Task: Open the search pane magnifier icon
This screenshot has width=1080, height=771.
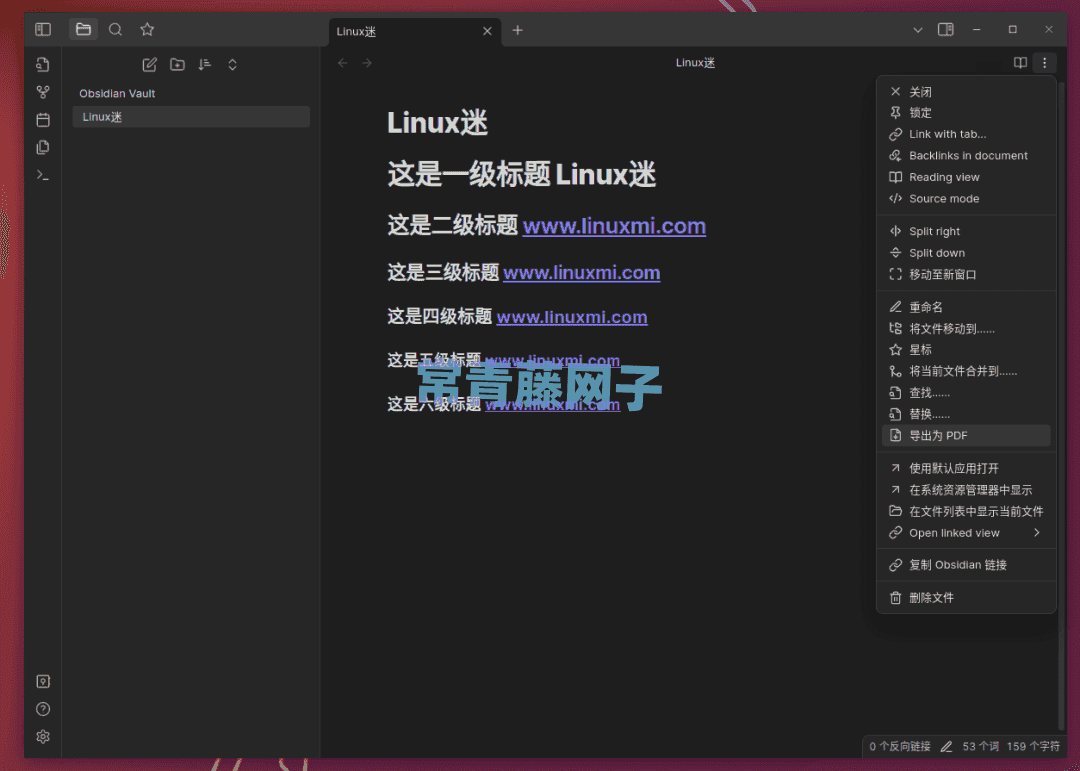Action: pyautogui.click(x=116, y=29)
